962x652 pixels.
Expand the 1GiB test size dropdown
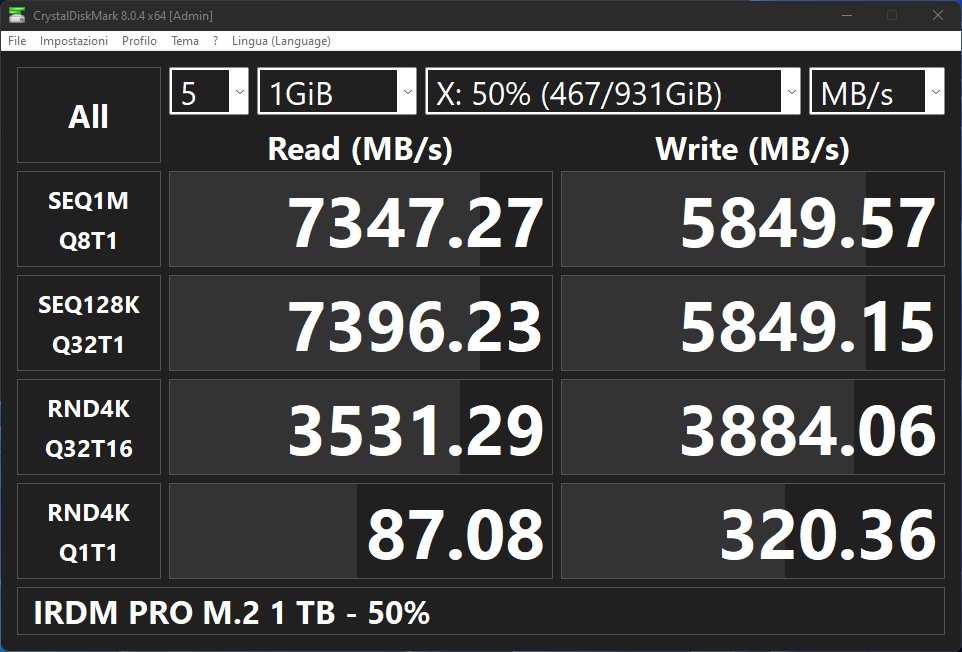[336, 92]
